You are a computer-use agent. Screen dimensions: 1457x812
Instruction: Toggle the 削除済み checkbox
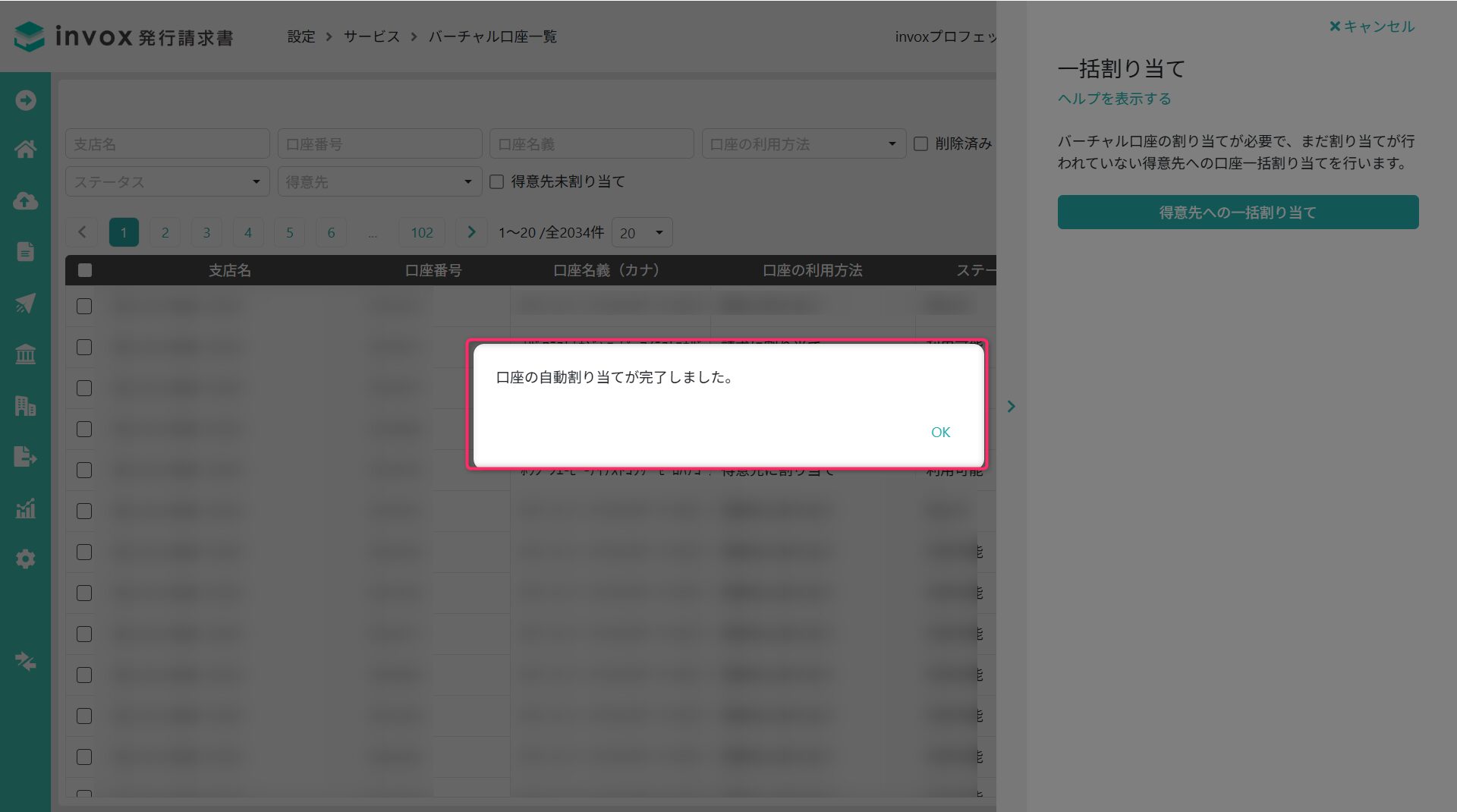pos(920,143)
